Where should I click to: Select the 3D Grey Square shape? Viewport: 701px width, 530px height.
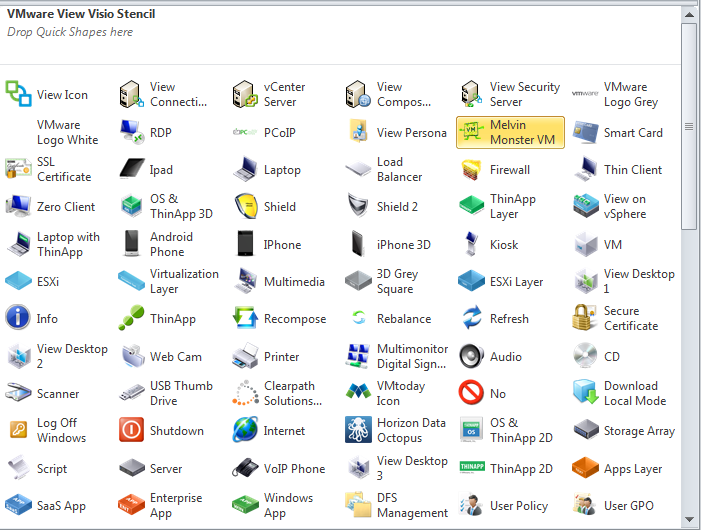[x=359, y=281]
